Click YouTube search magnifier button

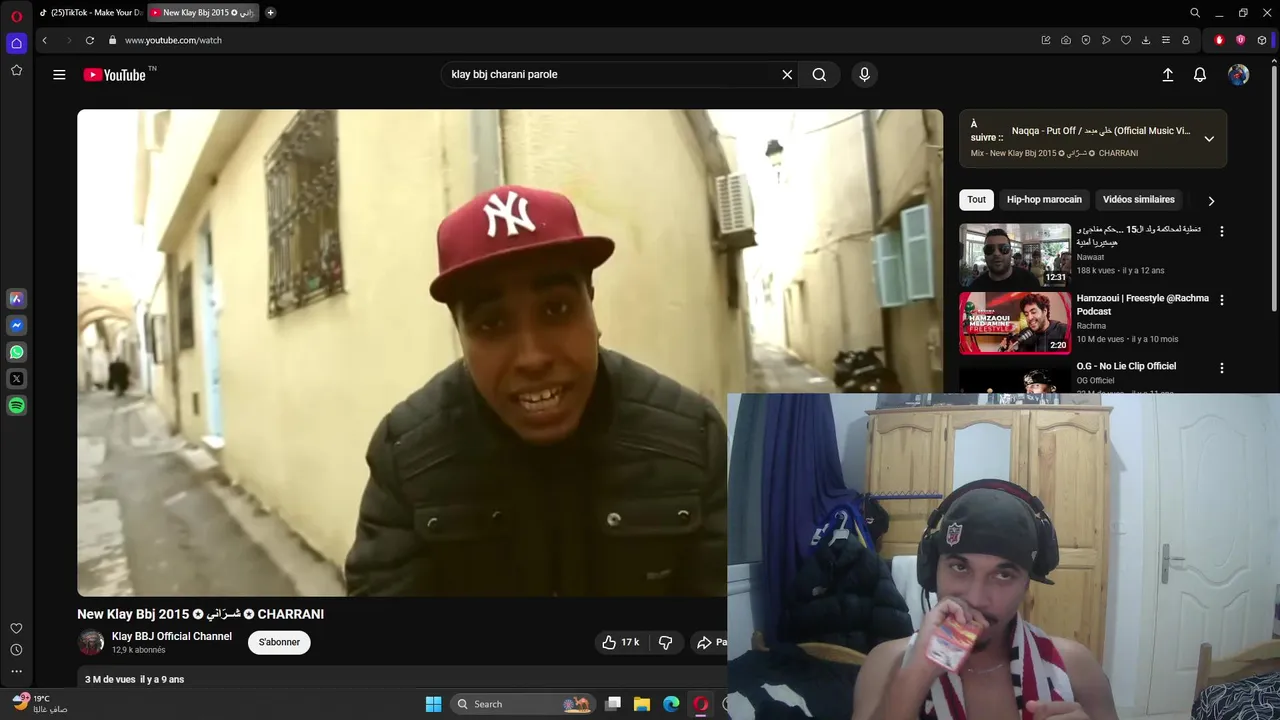tap(819, 75)
